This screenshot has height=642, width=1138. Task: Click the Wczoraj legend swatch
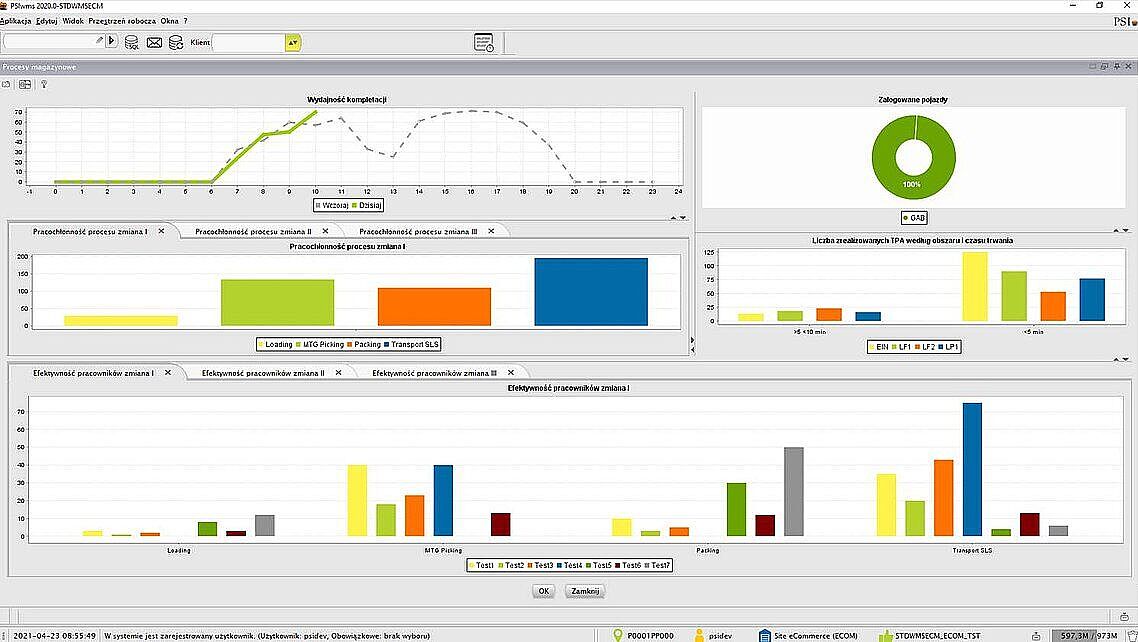point(318,205)
